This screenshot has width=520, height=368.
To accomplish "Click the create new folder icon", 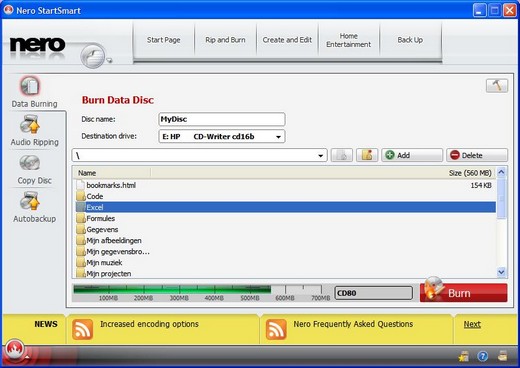I will point(367,155).
